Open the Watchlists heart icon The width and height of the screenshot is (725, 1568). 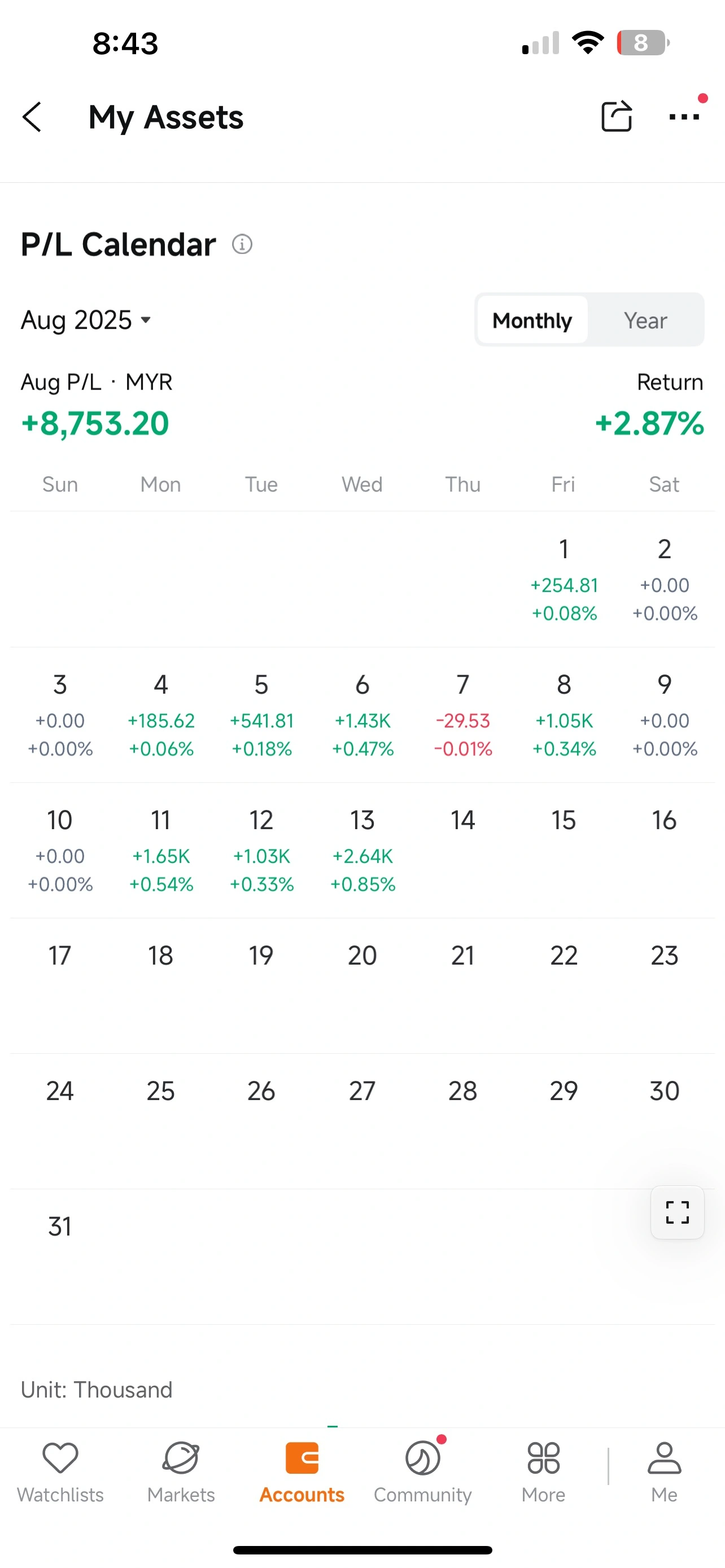60,1459
